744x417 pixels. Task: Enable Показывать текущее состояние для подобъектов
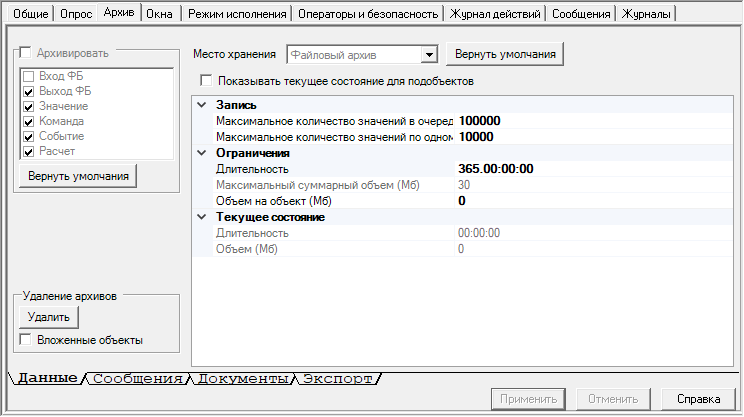coord(206,81)
